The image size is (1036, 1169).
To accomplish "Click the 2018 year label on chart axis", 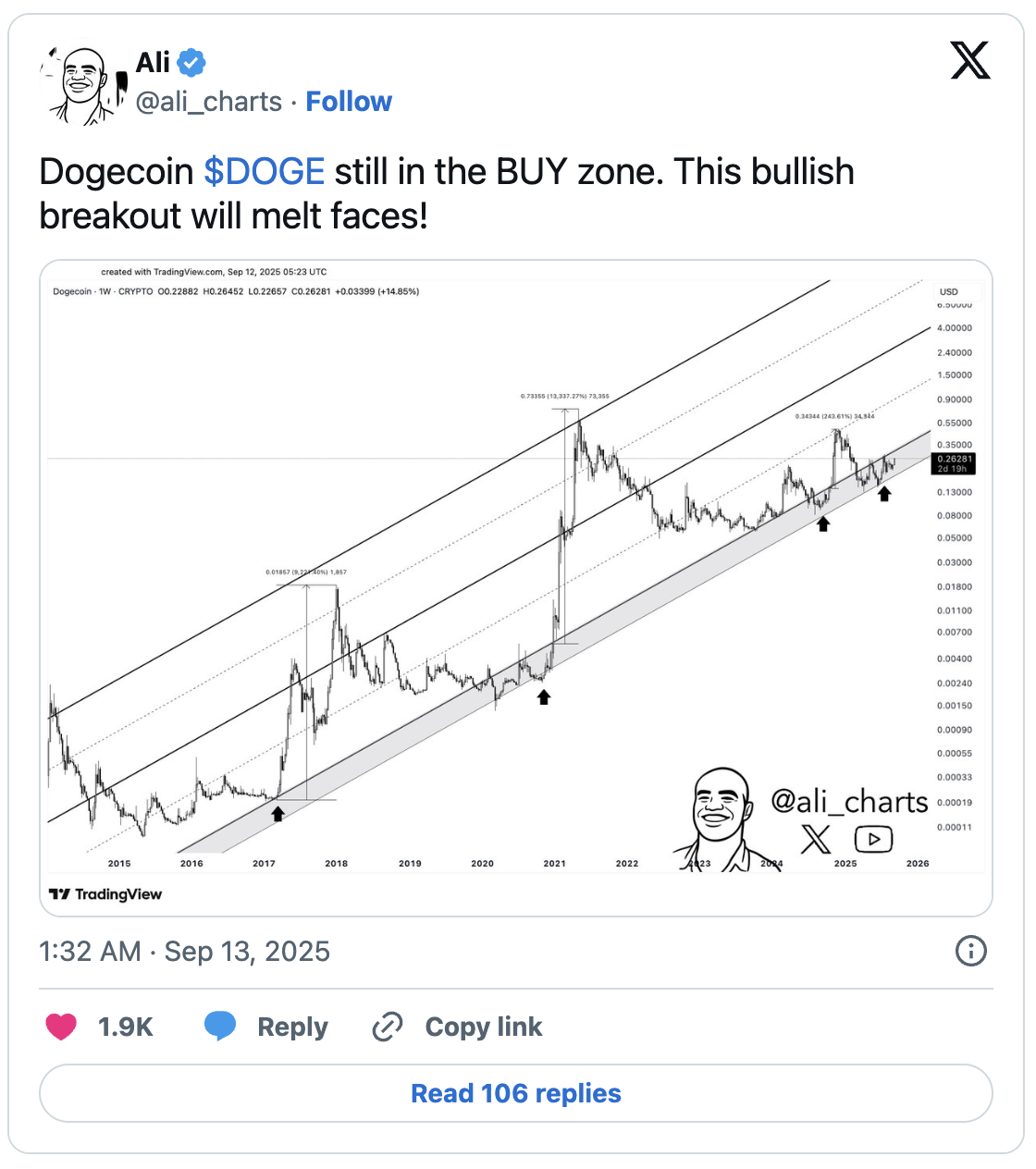I will coord(336,864).
